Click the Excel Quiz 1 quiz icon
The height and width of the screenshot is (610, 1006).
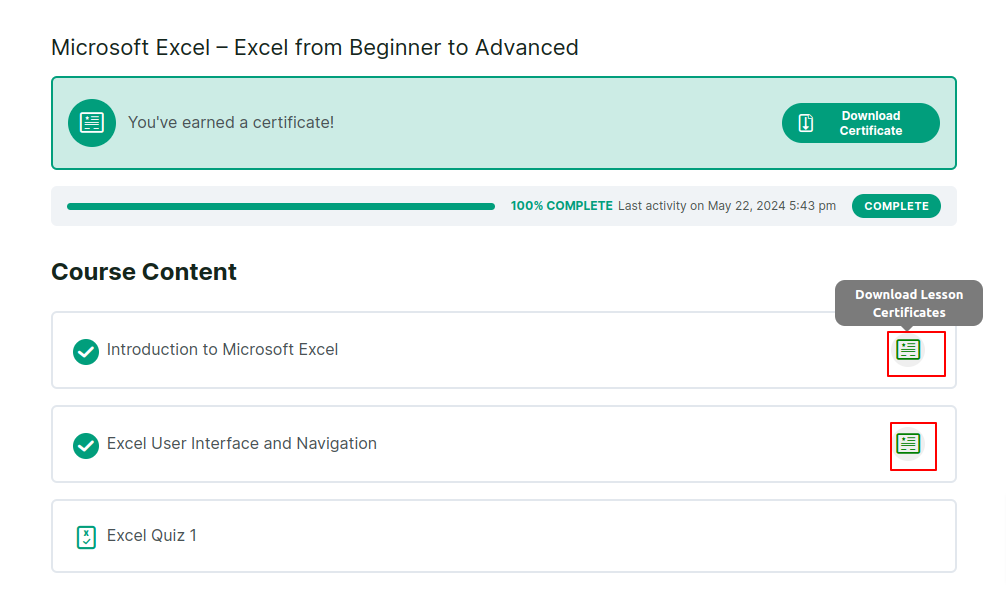(85, 537)
